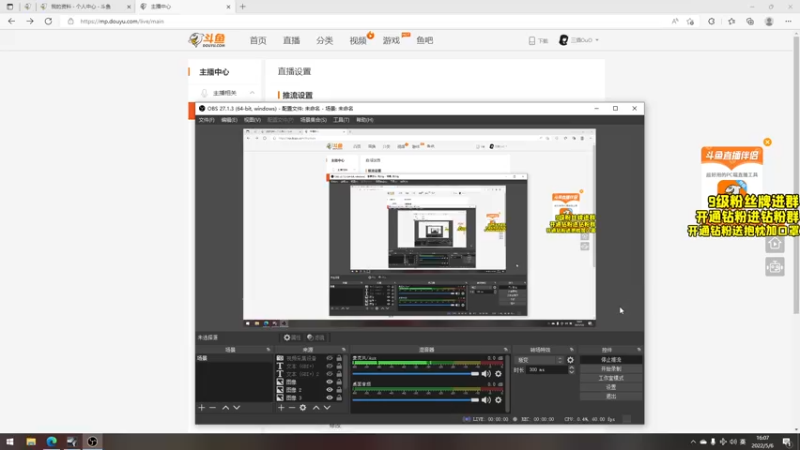
Task: Close the Douyu live companion ad popup
Action: tap(767, 142)
